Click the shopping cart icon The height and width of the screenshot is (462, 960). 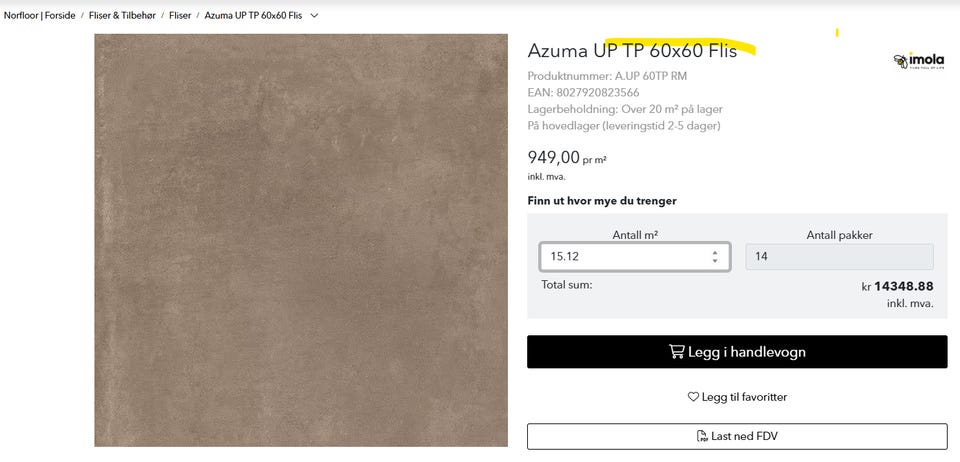coord(677,352)
